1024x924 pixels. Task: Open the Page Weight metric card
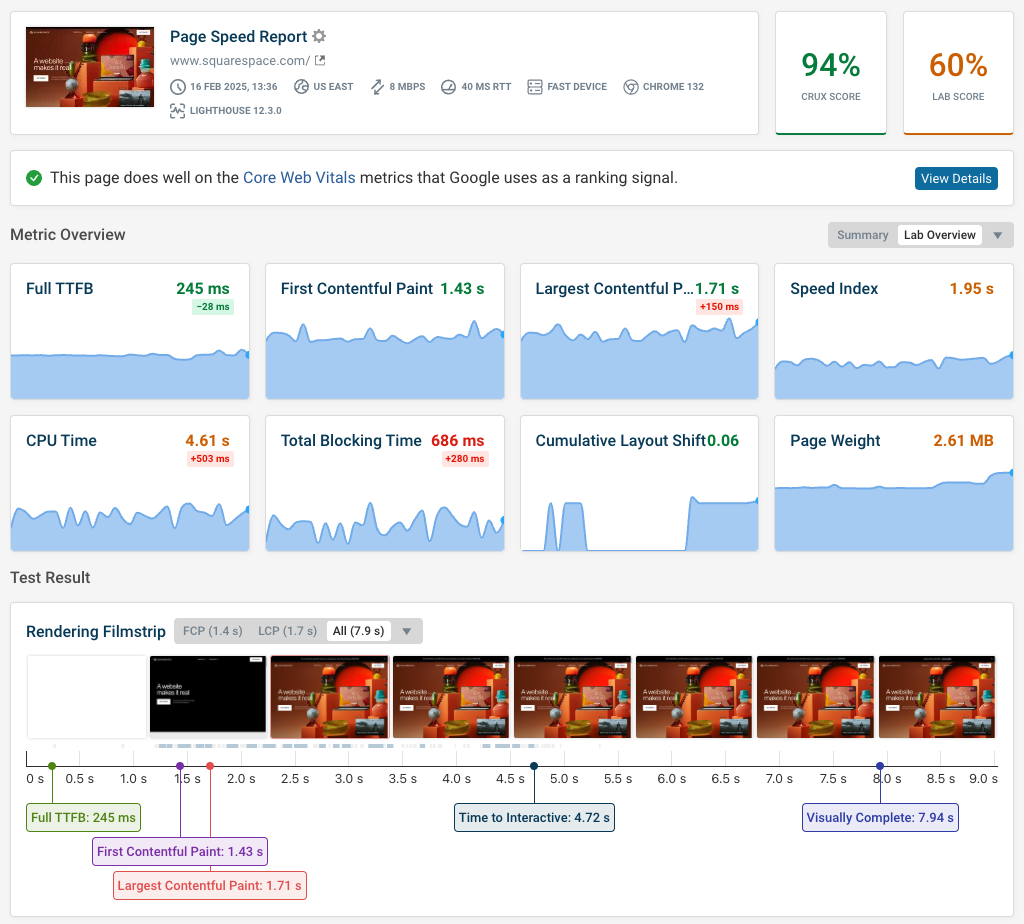[894, 483]
